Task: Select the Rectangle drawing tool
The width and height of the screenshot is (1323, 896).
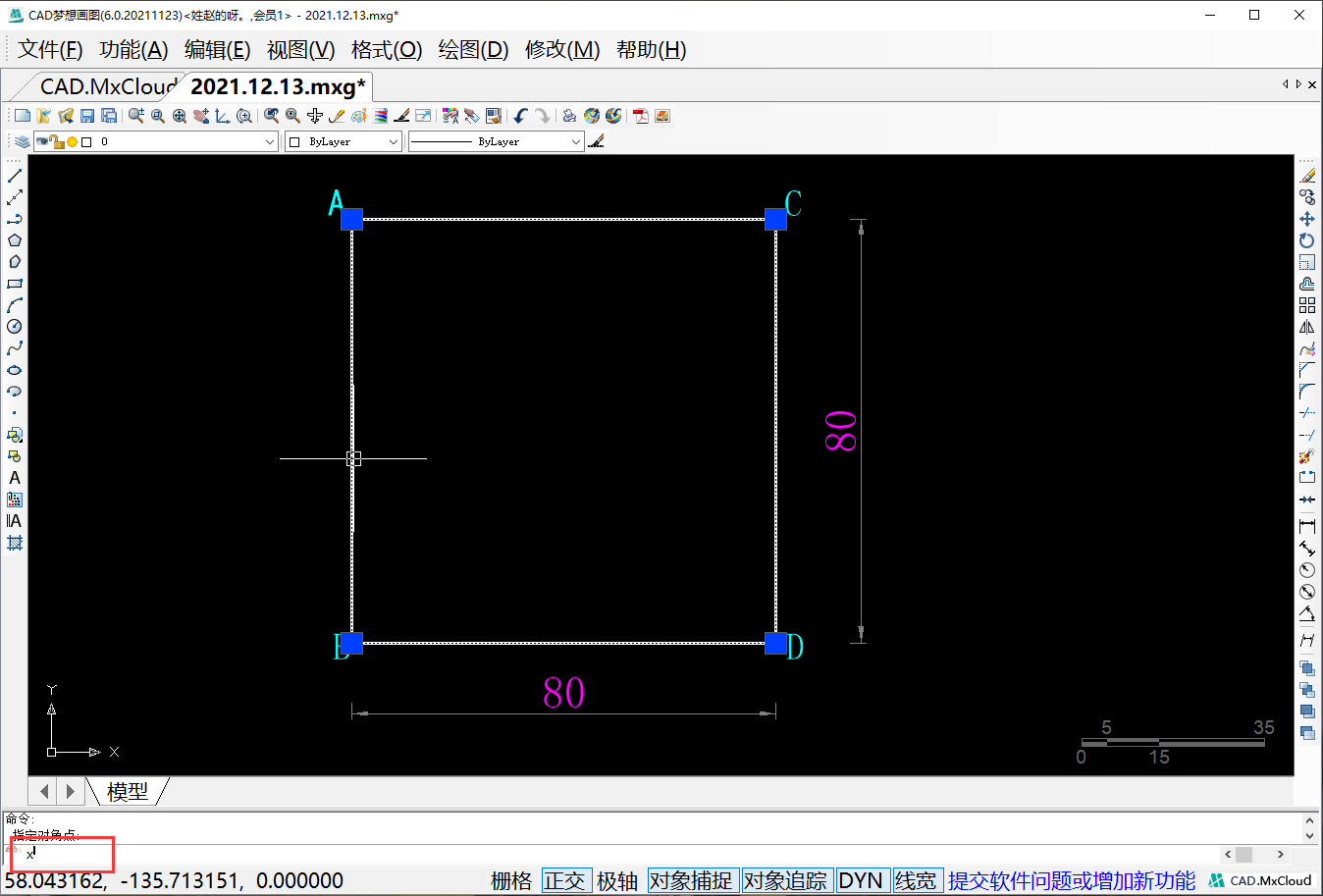Action: tap(15, 284)
